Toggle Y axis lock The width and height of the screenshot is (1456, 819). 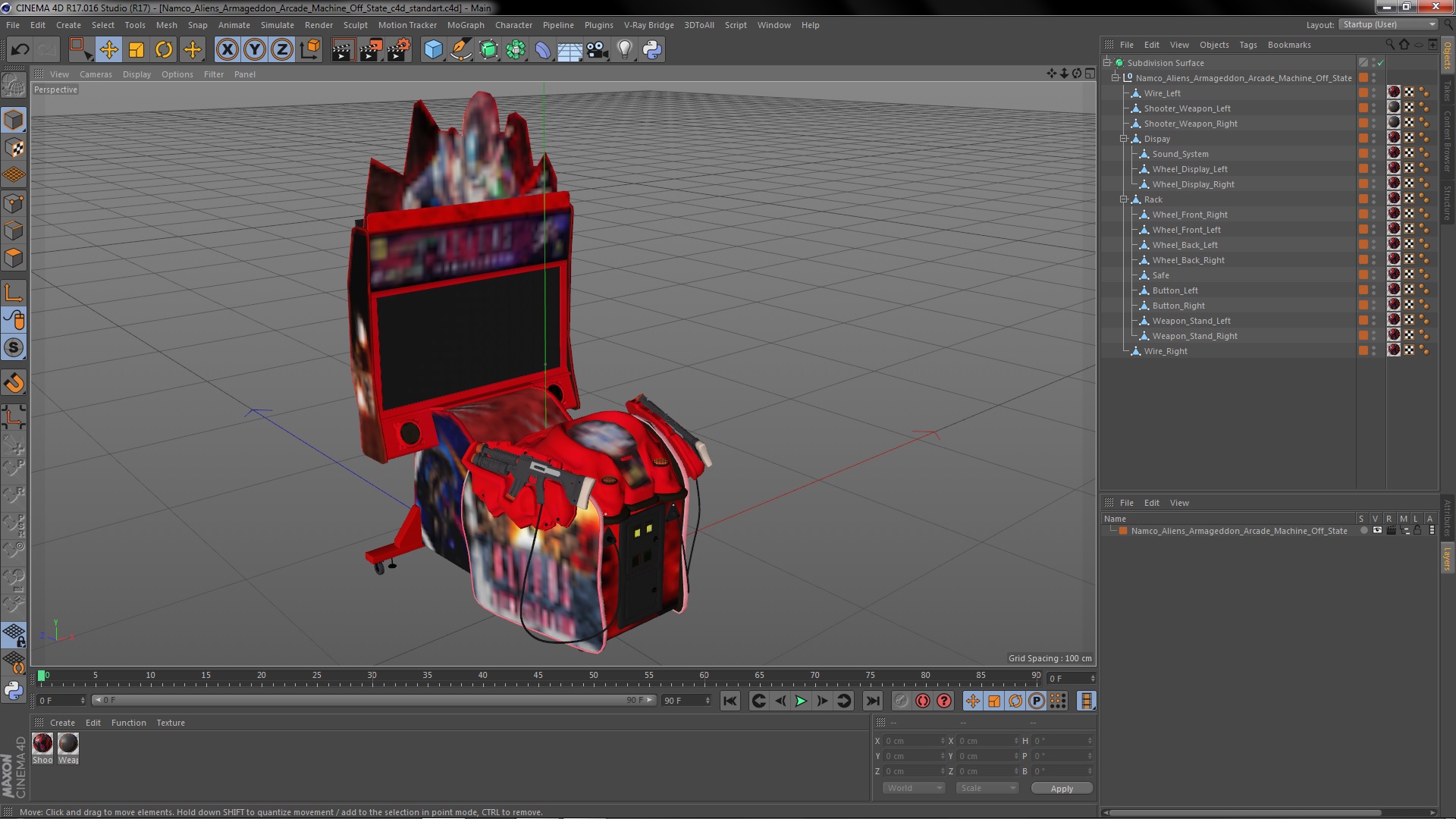(255, 50)
